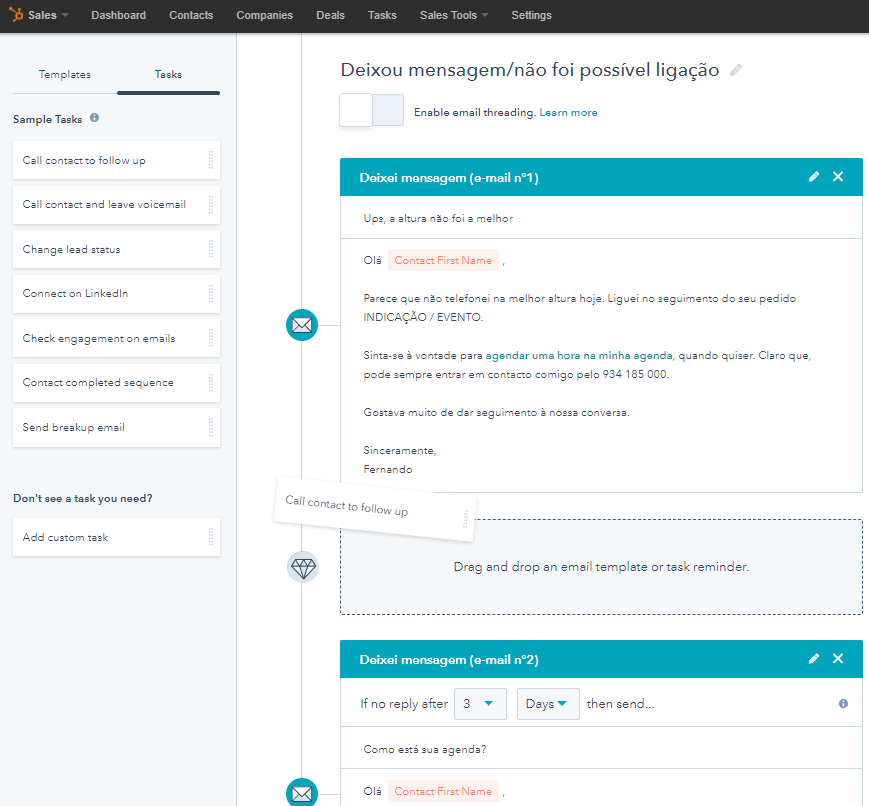This screenshot has width=869, height=806.
Task: Expand the Sales Tools menu
Action: (454, 15)
